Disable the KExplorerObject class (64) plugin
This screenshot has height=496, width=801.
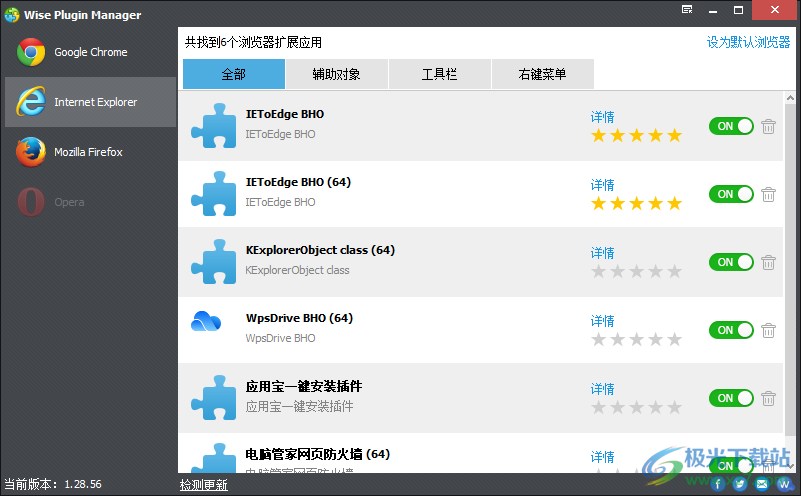coord(731,262)
